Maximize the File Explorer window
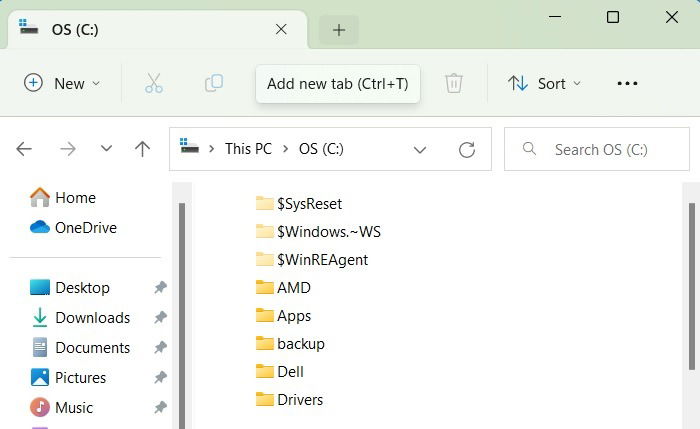 pyautogui.click(x=613, y=17)
